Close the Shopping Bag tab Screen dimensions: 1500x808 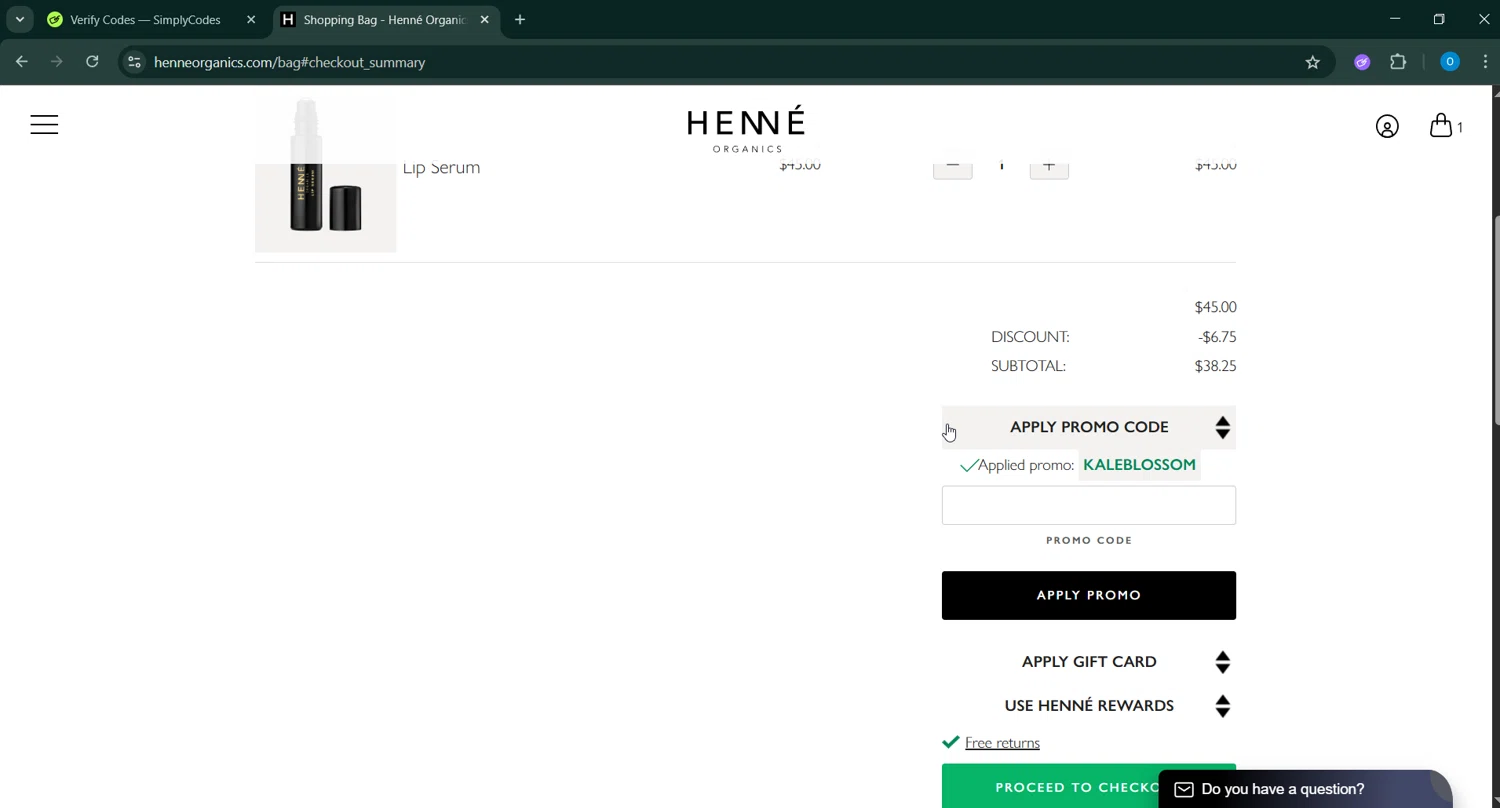tap(484, 19)
